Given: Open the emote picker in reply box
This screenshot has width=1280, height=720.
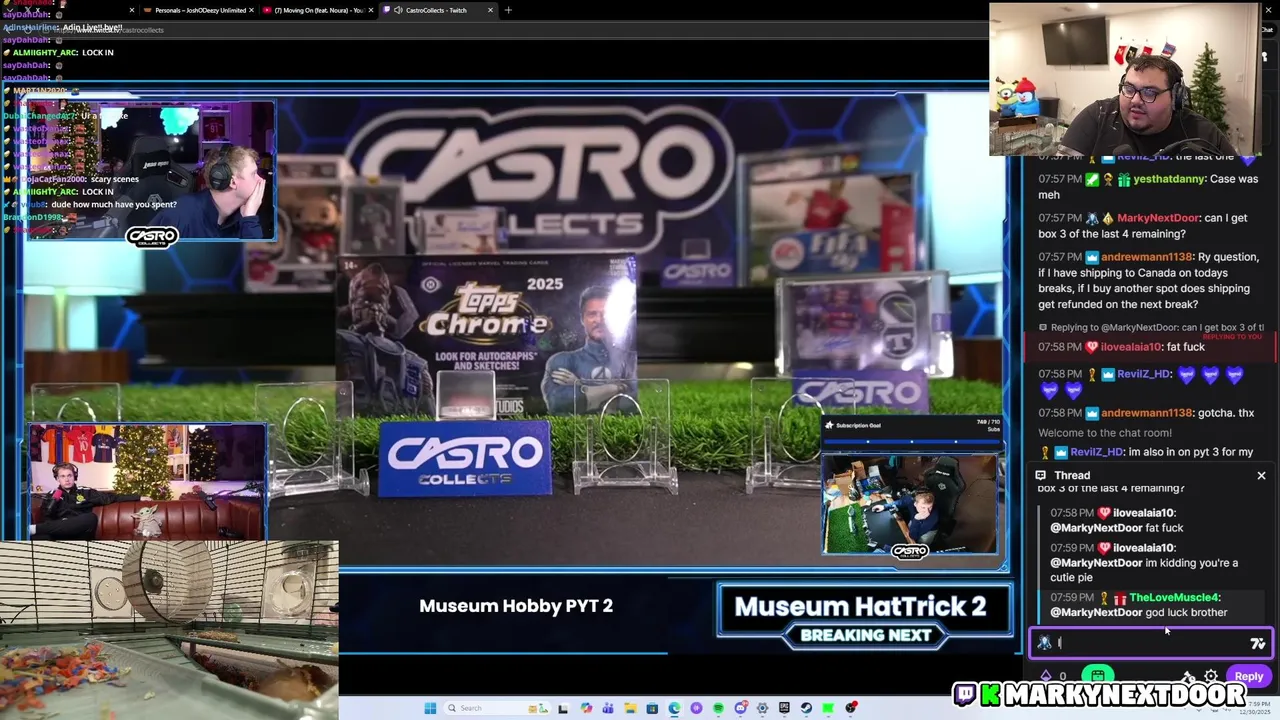Looking at the screenshot, I should point(1258,644).
